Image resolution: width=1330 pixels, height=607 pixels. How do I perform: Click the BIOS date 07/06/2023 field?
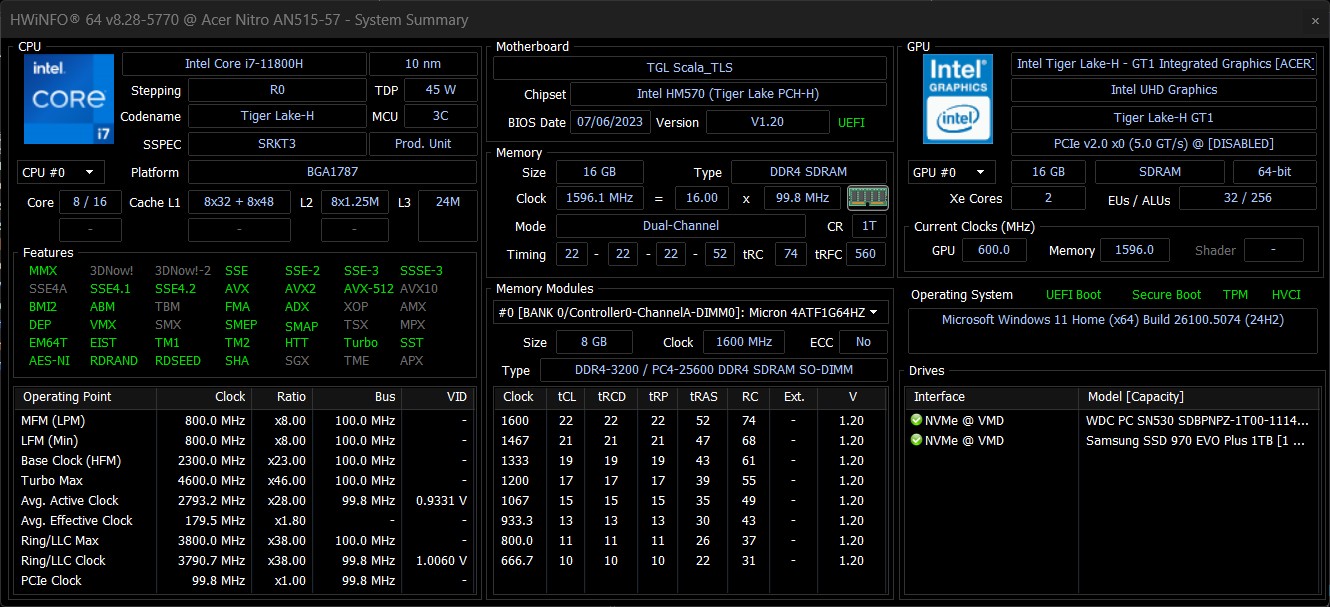610,122
